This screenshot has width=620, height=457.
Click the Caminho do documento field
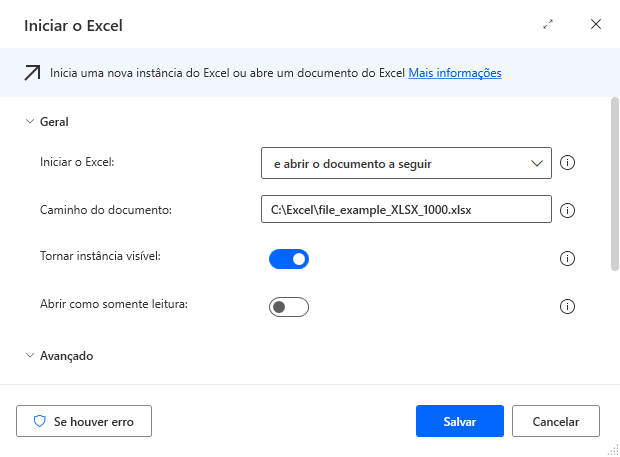(406, 209)
